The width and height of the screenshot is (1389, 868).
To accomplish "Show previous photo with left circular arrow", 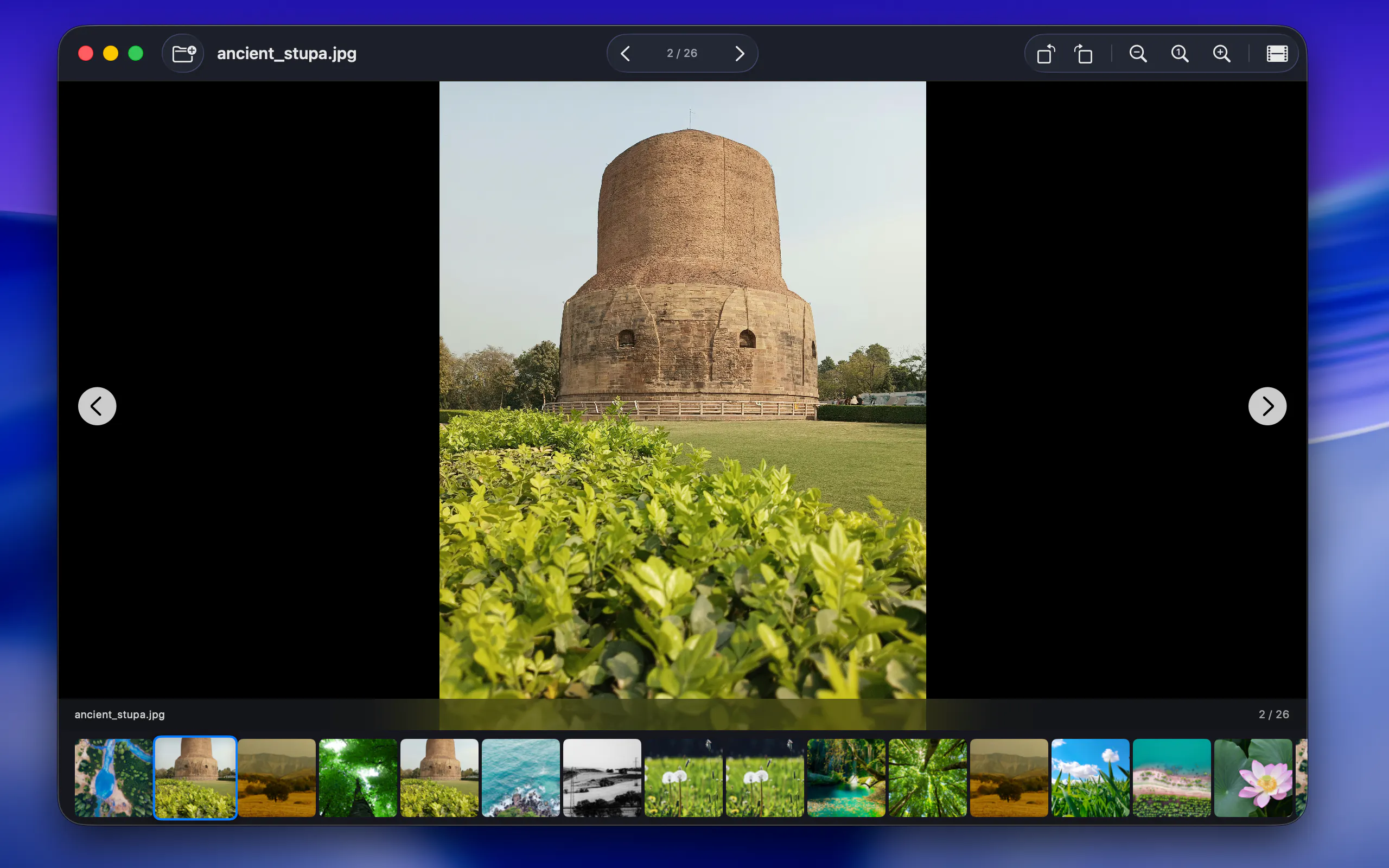I will [x=97, y=406].
